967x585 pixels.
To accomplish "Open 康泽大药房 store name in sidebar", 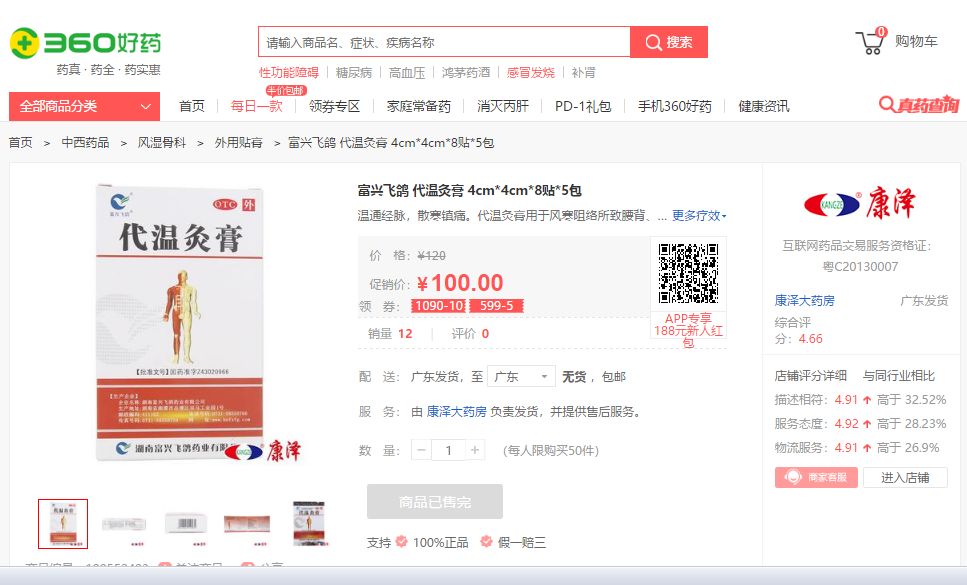I will [804, 301].
